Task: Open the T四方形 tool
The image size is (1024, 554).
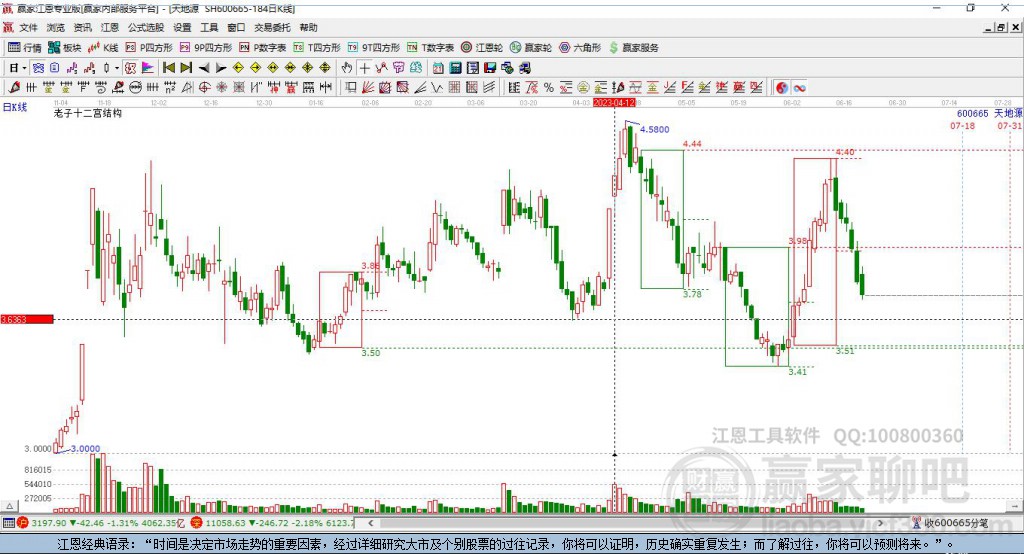Action: [x=317, y=48]
